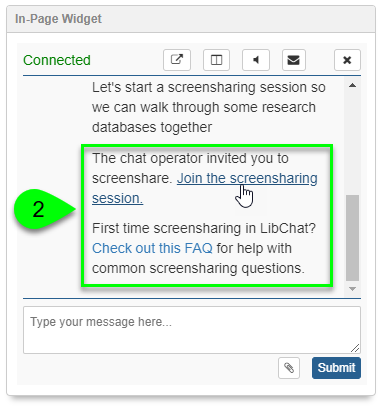Close the chat with the X icon
This screenshot has height=407, width=381.
pos(347,60)
